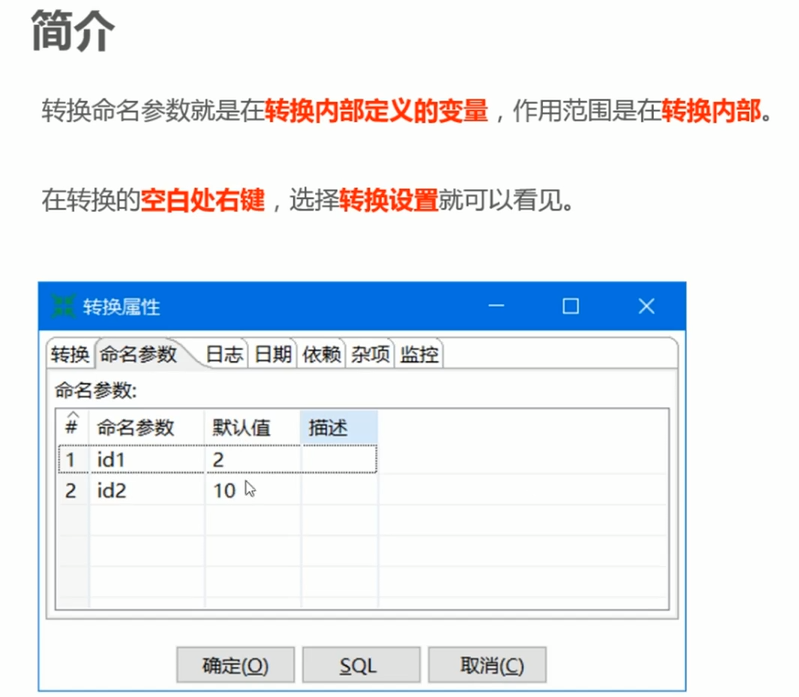Select the id2 parameter cell
The height and width of the screenshot is (697, 799).
[147, 490]
